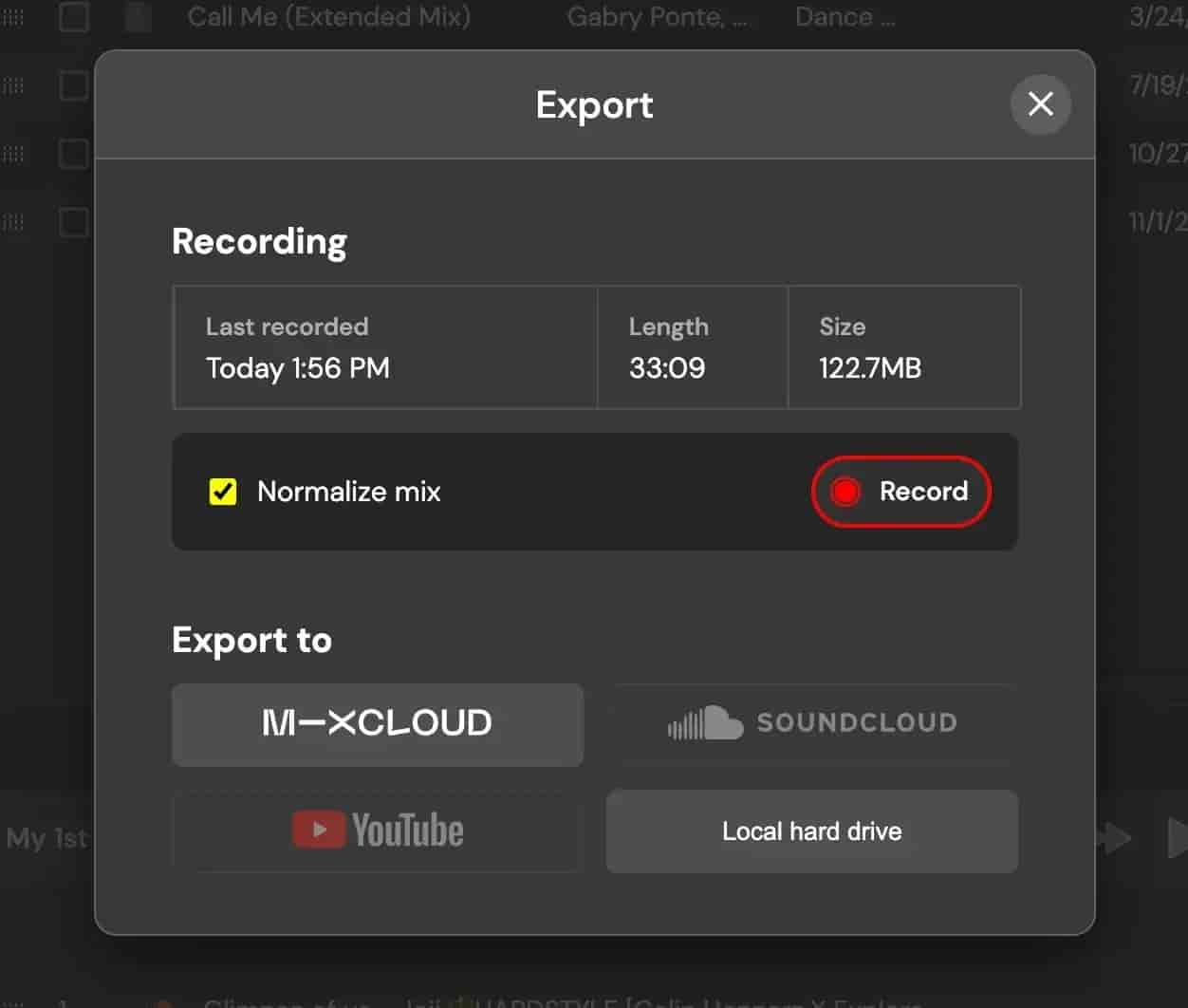Image resolution: width=1188 pixels, height=1008 pixels.
Task: Tick the checkbox on the third track row
Action: (73, 155)
